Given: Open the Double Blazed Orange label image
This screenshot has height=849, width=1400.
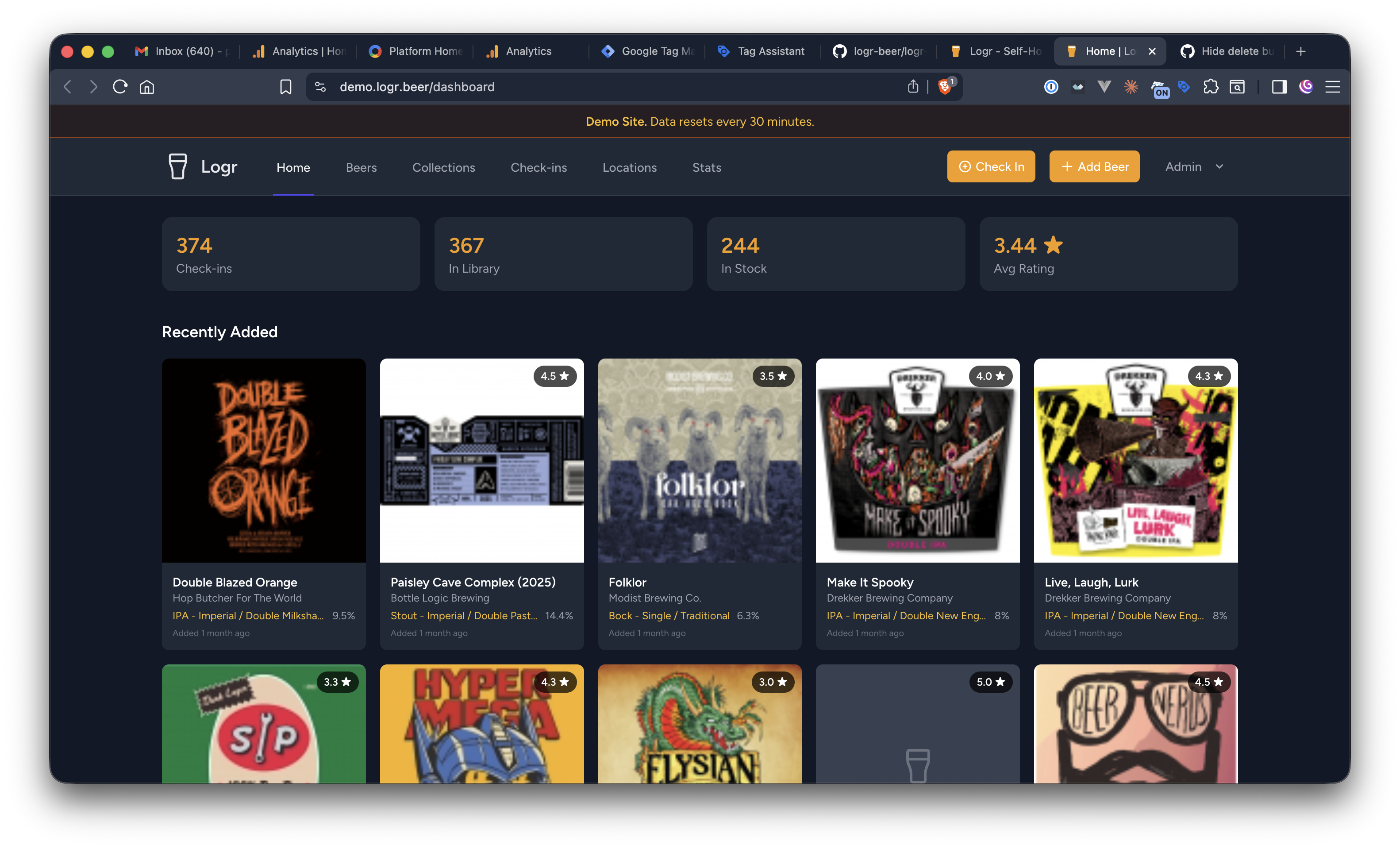Looking at the screenshot, I should 264,460.
